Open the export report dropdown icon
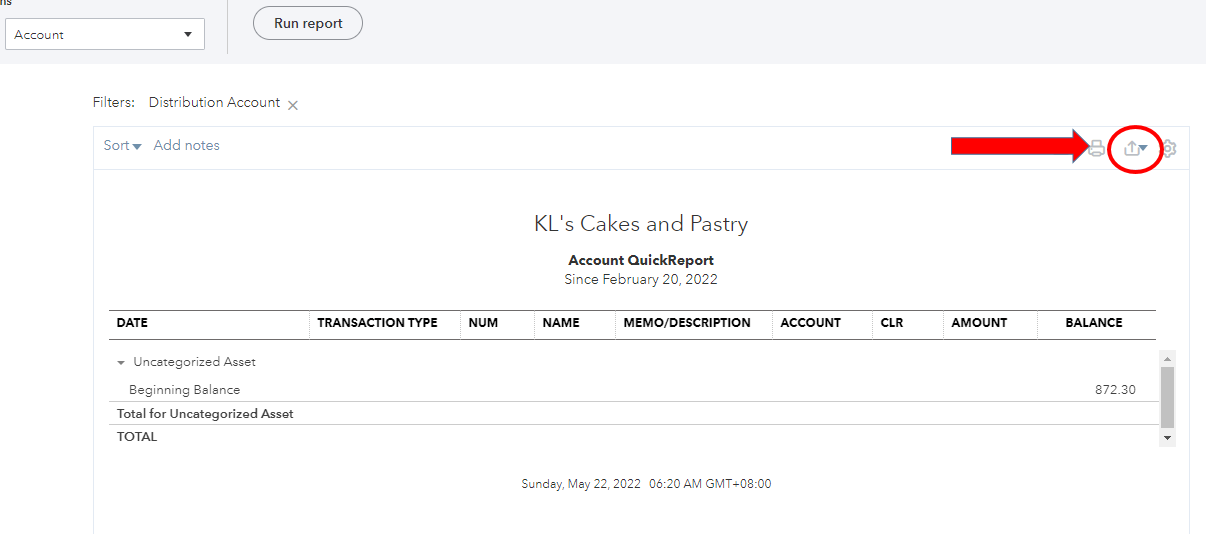The height and width of the screenshot is (534, 1206). point(1135,148)
